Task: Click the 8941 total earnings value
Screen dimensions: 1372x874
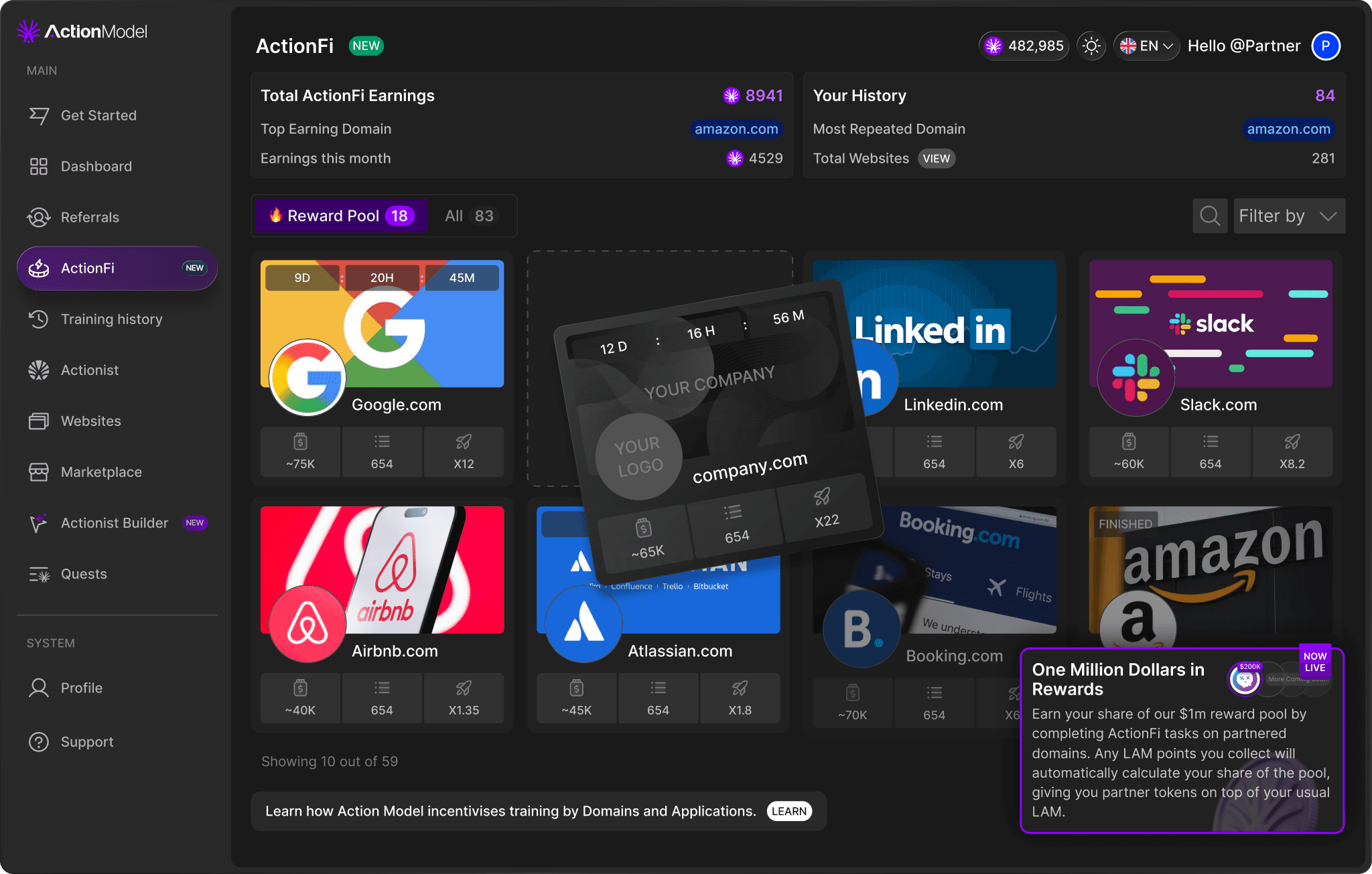Action: [x=764, y=96]
